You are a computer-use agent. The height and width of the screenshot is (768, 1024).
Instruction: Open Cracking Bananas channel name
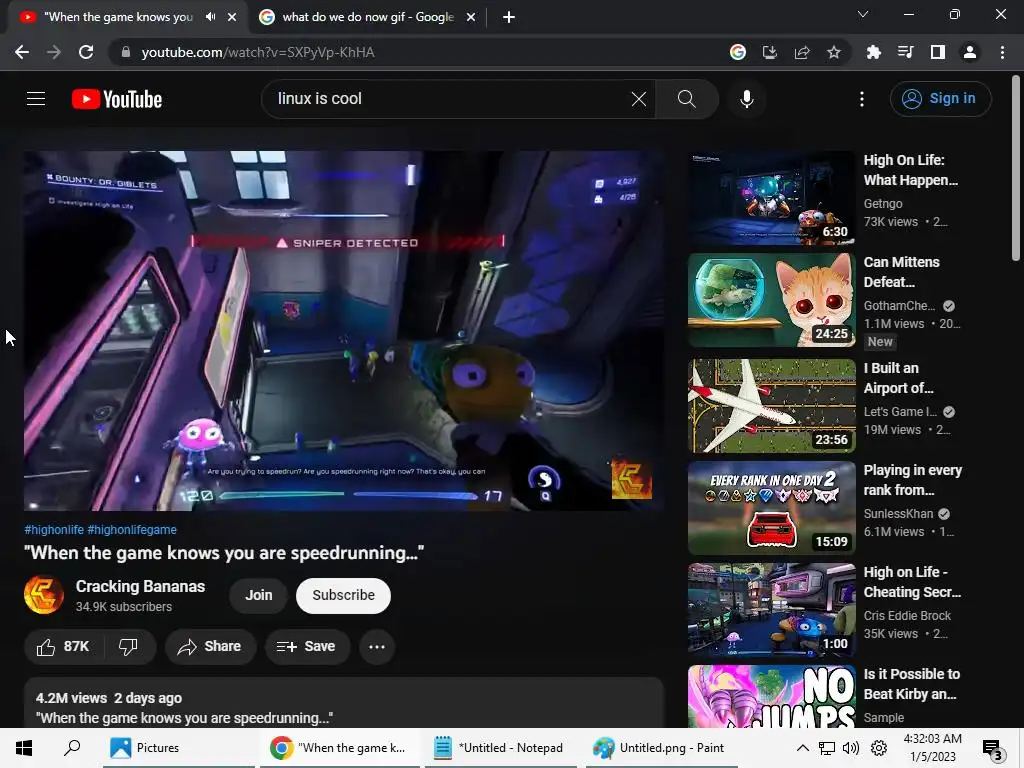coord(140,586)
